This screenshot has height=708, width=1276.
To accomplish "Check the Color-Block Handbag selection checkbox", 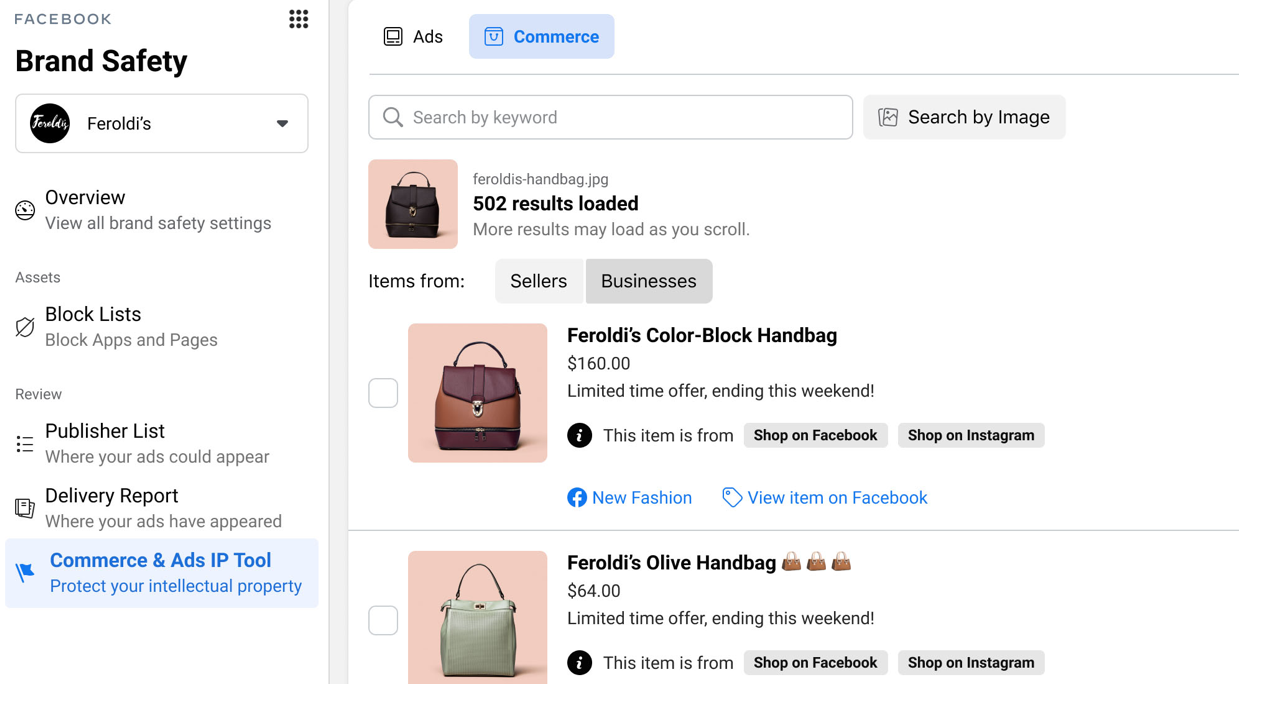I will click(x=383, y=393).
